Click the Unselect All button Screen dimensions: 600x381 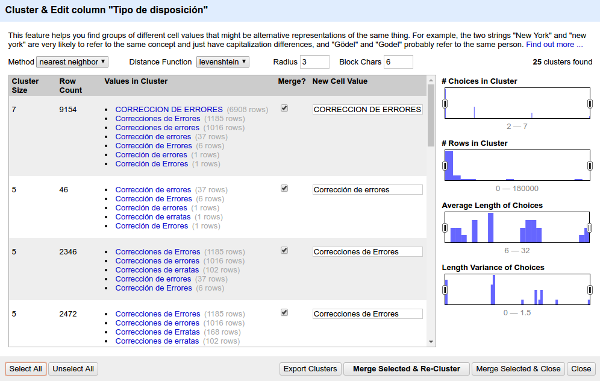tap(73, 369)
